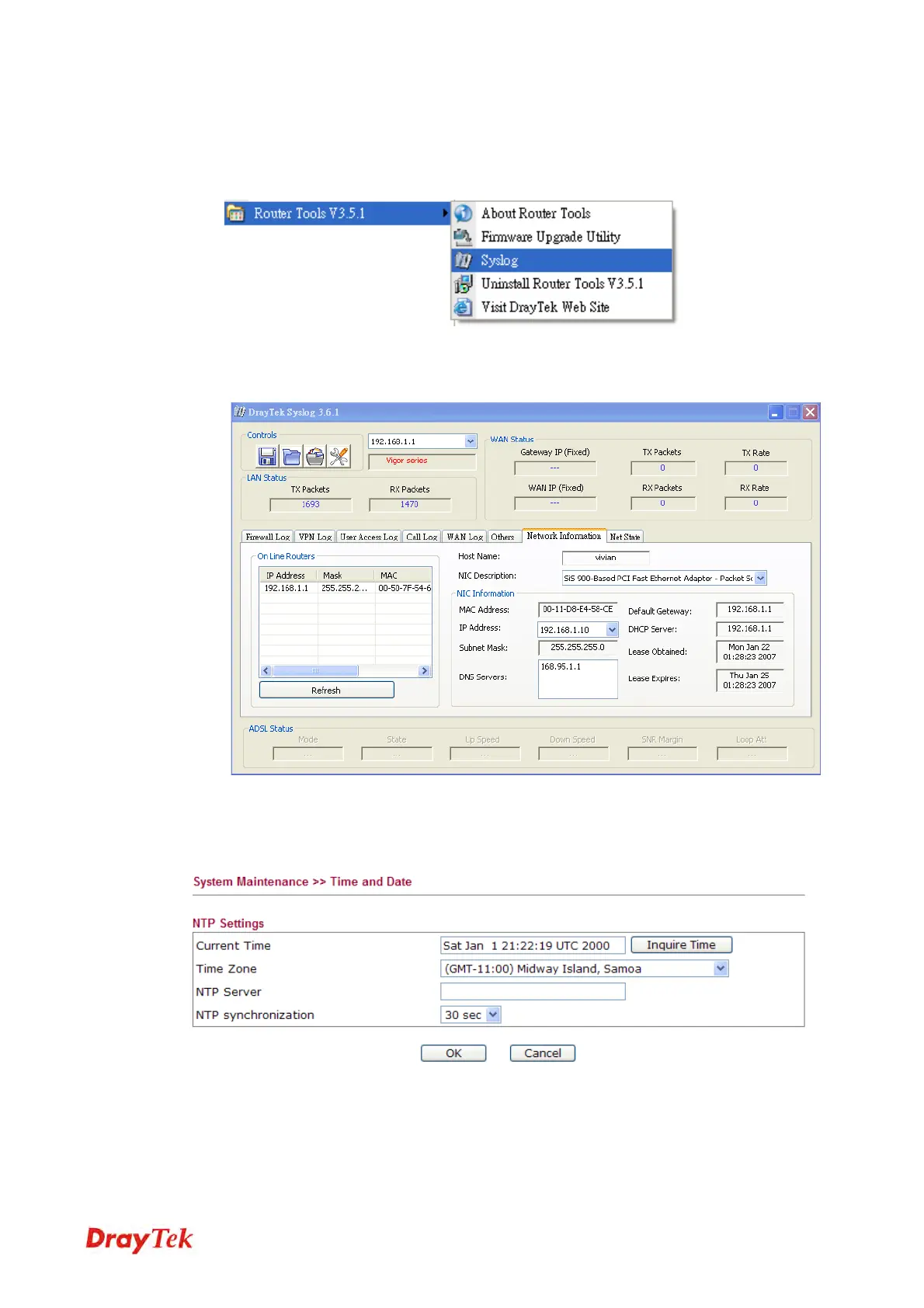Click the Syslog icon in the menu
This screenshot has width=924, height=1308.
(x=464, y=260)
